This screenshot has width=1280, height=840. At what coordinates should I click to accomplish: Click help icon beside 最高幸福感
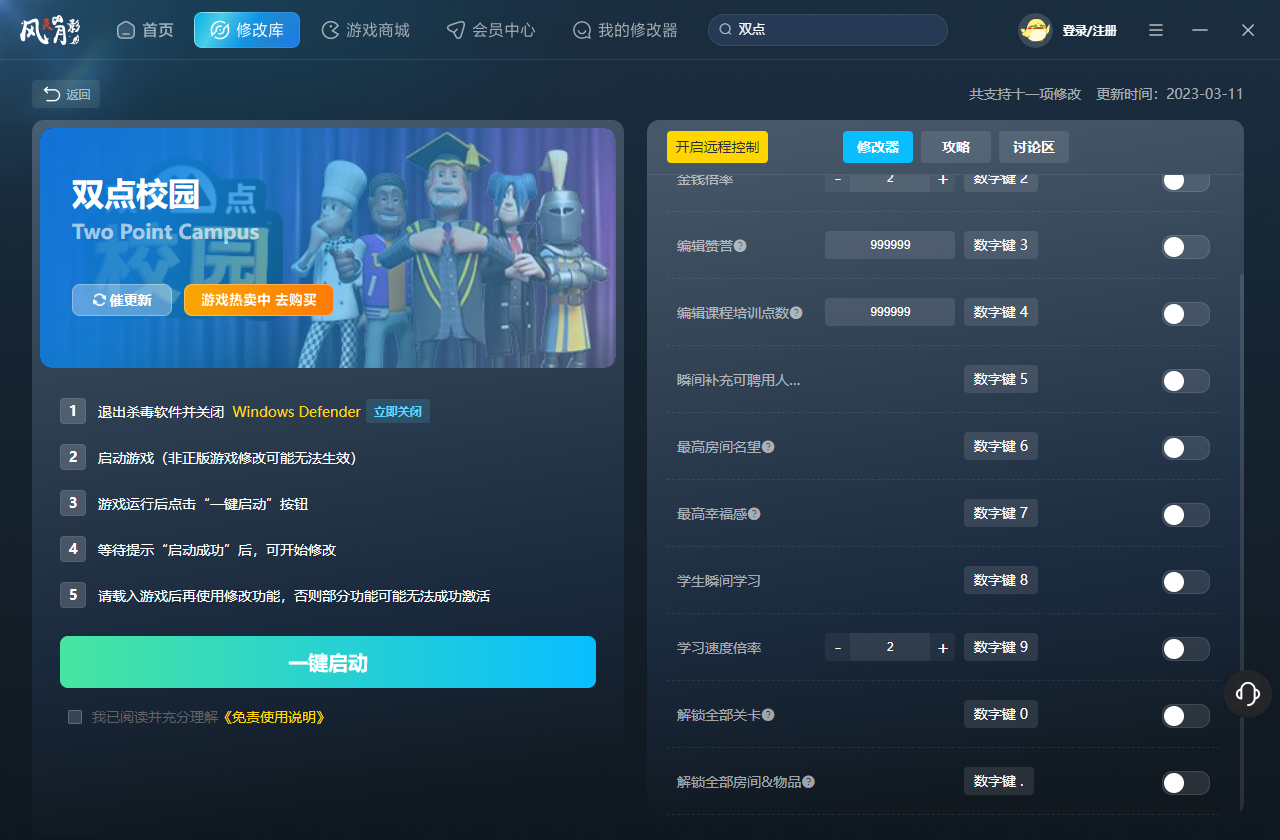point(754,514)
